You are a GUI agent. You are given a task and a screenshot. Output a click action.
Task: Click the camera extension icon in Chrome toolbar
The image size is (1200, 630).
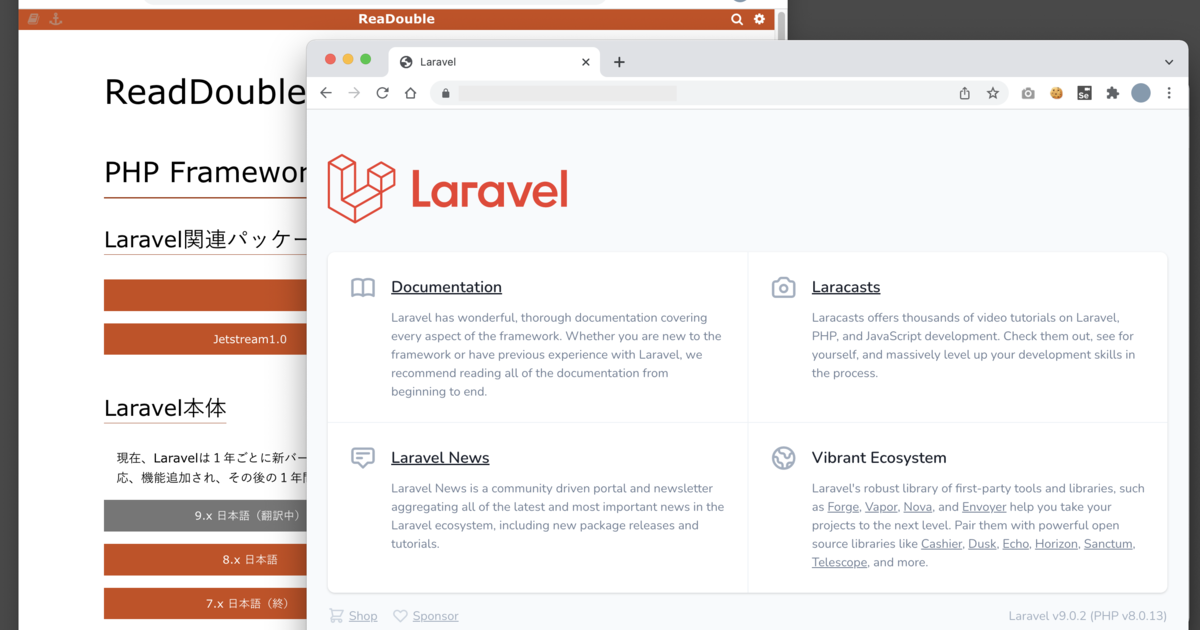pos(1028,93)
